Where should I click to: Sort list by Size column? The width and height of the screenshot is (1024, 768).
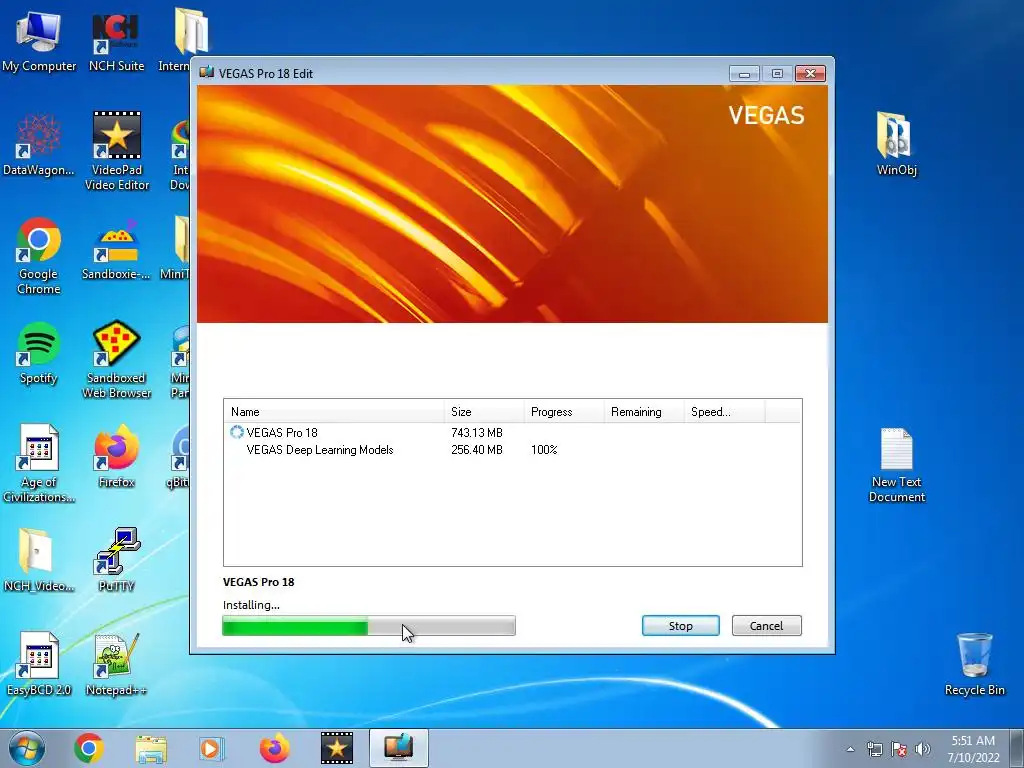pyautogui.click(x=484, y=411)
